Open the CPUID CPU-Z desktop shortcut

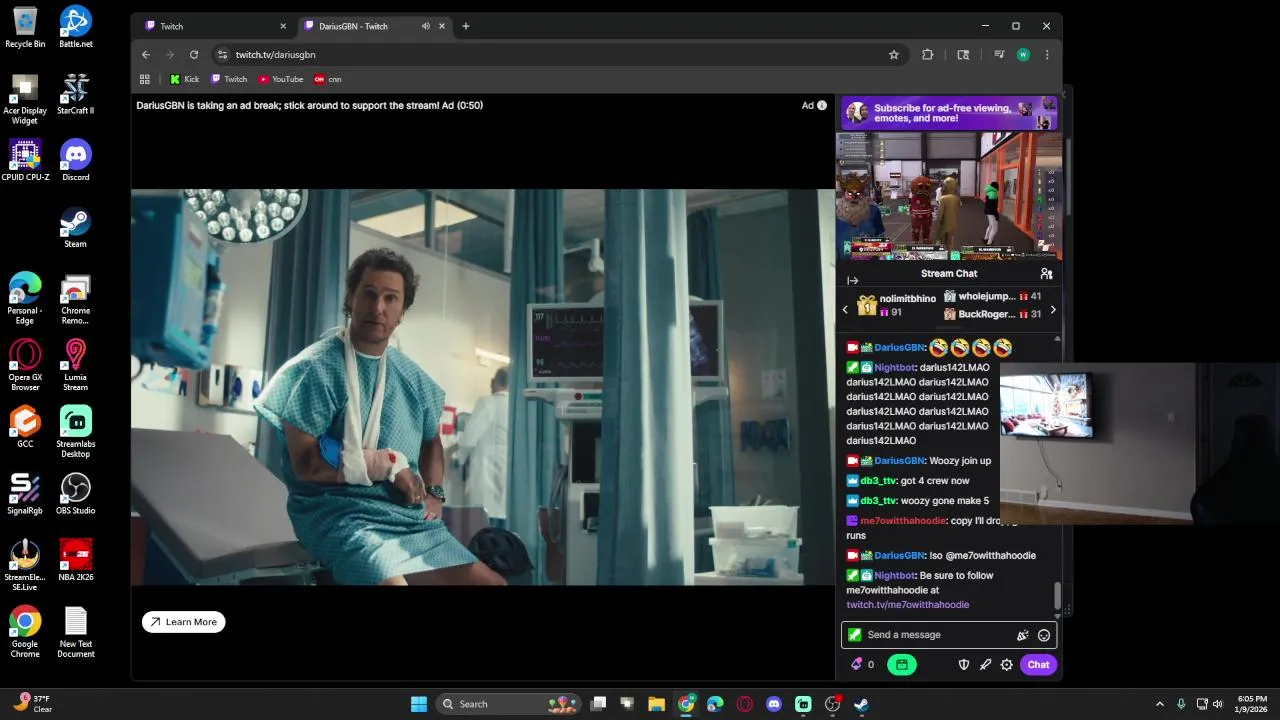25,160
